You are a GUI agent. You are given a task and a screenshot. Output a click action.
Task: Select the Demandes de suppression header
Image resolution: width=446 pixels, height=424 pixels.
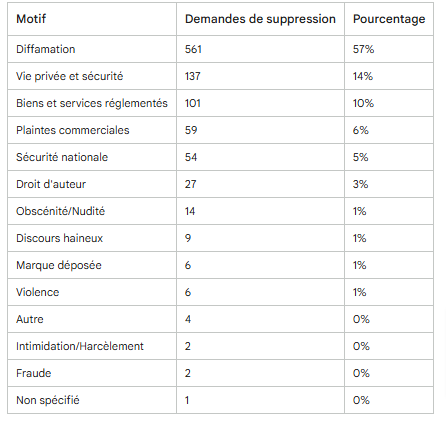coord(260,19)
